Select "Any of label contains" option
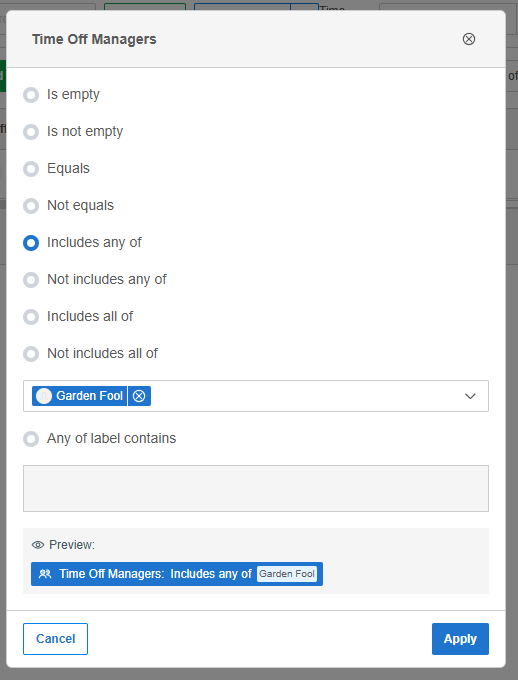518x680 pixels. point(31,439)
